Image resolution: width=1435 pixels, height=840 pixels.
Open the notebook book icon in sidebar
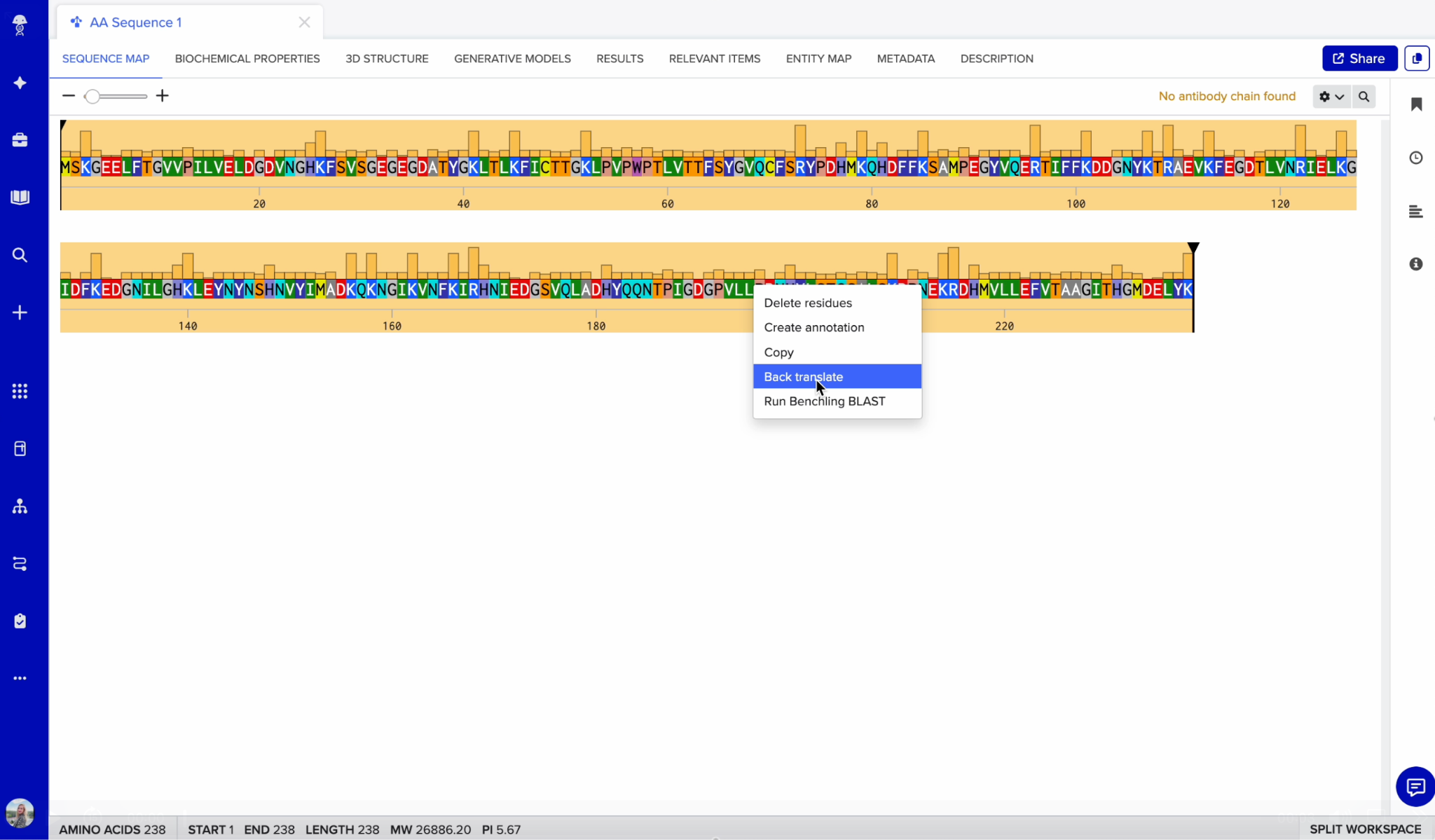pos(20,198)
